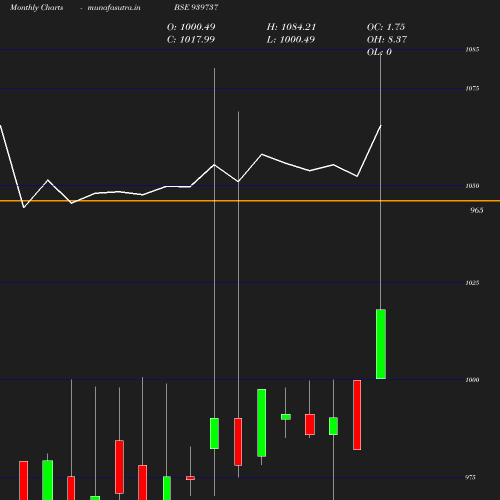This screenshot has width=500, height=500.
Task: Click the 1075 price axis label
Action: (472, 88)
